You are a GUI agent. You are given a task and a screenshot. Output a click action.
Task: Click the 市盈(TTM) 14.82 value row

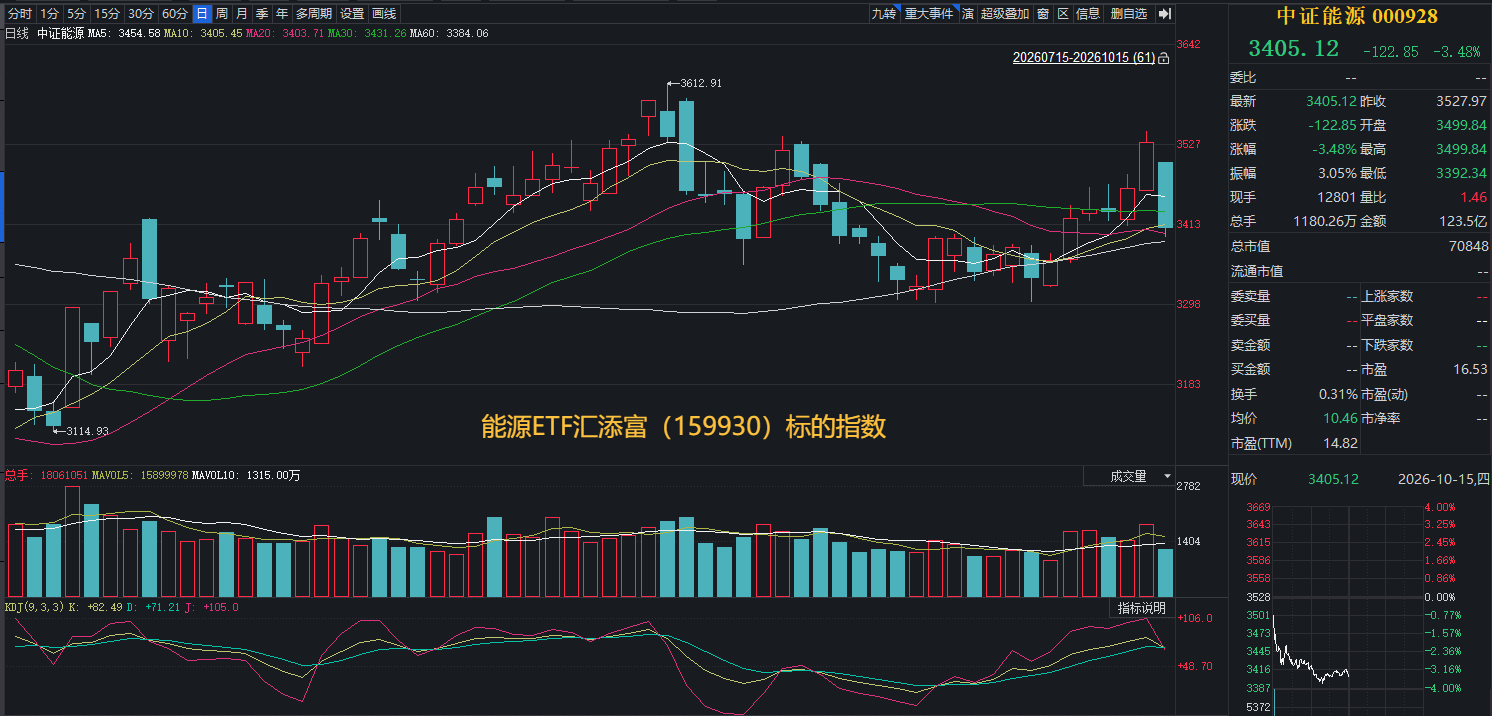pyautogui.click(x=1294, y=443)
